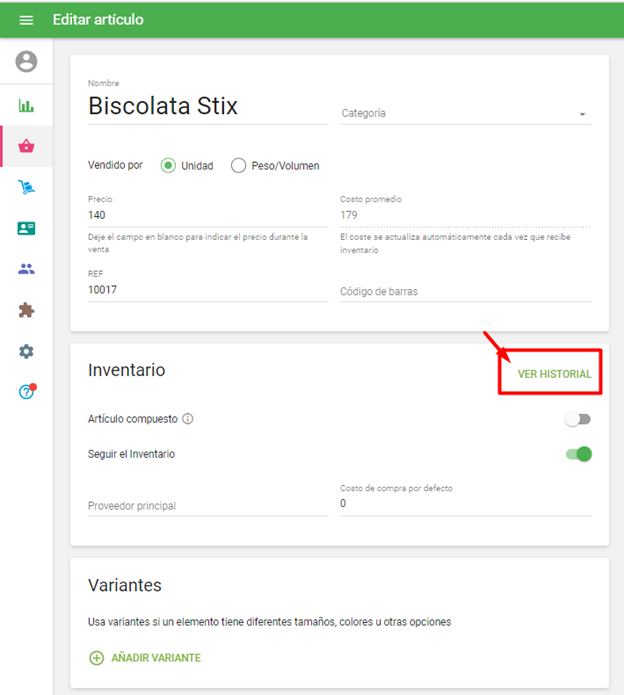Disable the Seguir el Inventario switch
Viewport: 624px width, 695px height.
pos(578,454)
